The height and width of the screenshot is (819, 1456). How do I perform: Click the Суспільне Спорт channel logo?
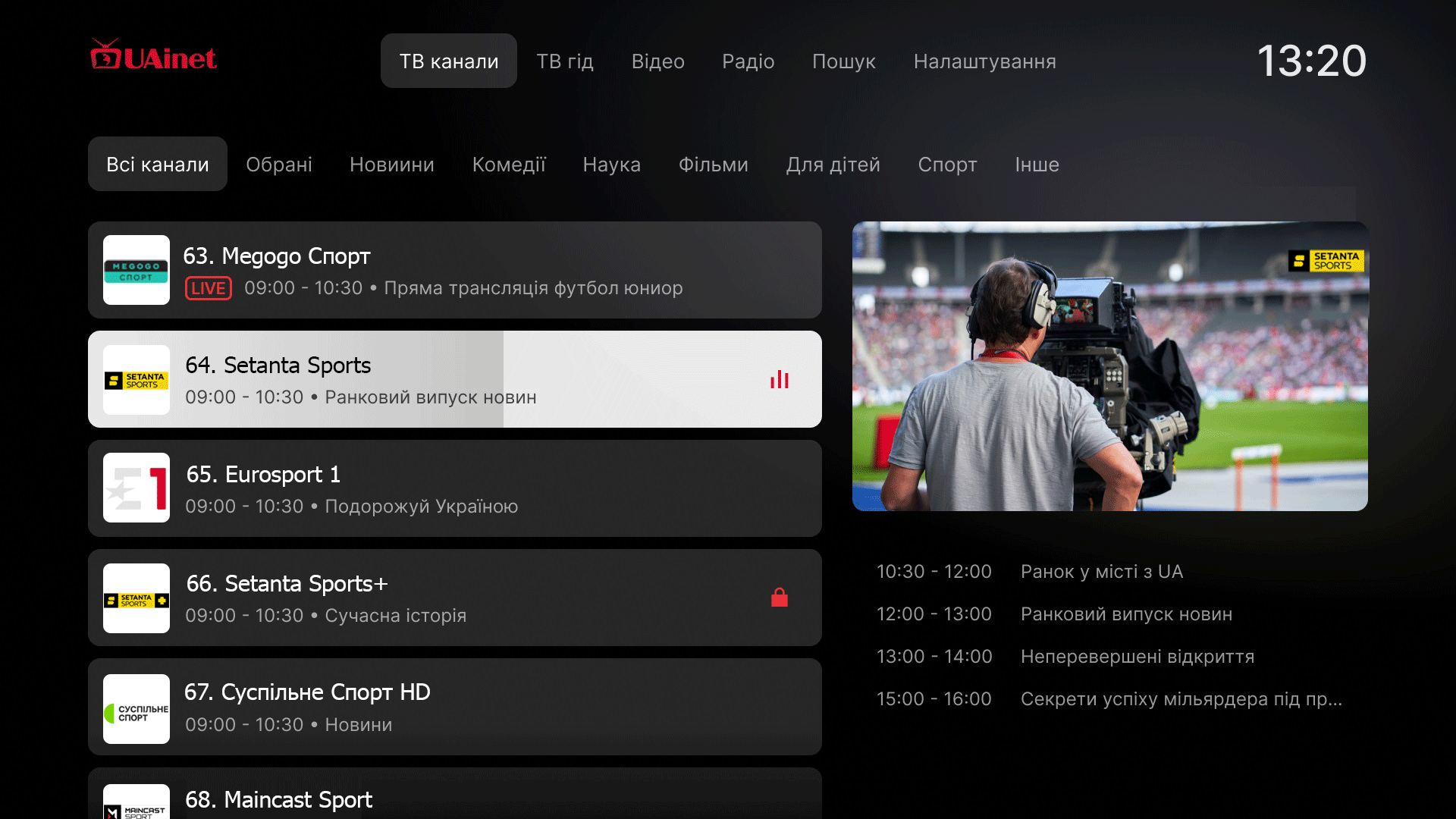point(136,708)
